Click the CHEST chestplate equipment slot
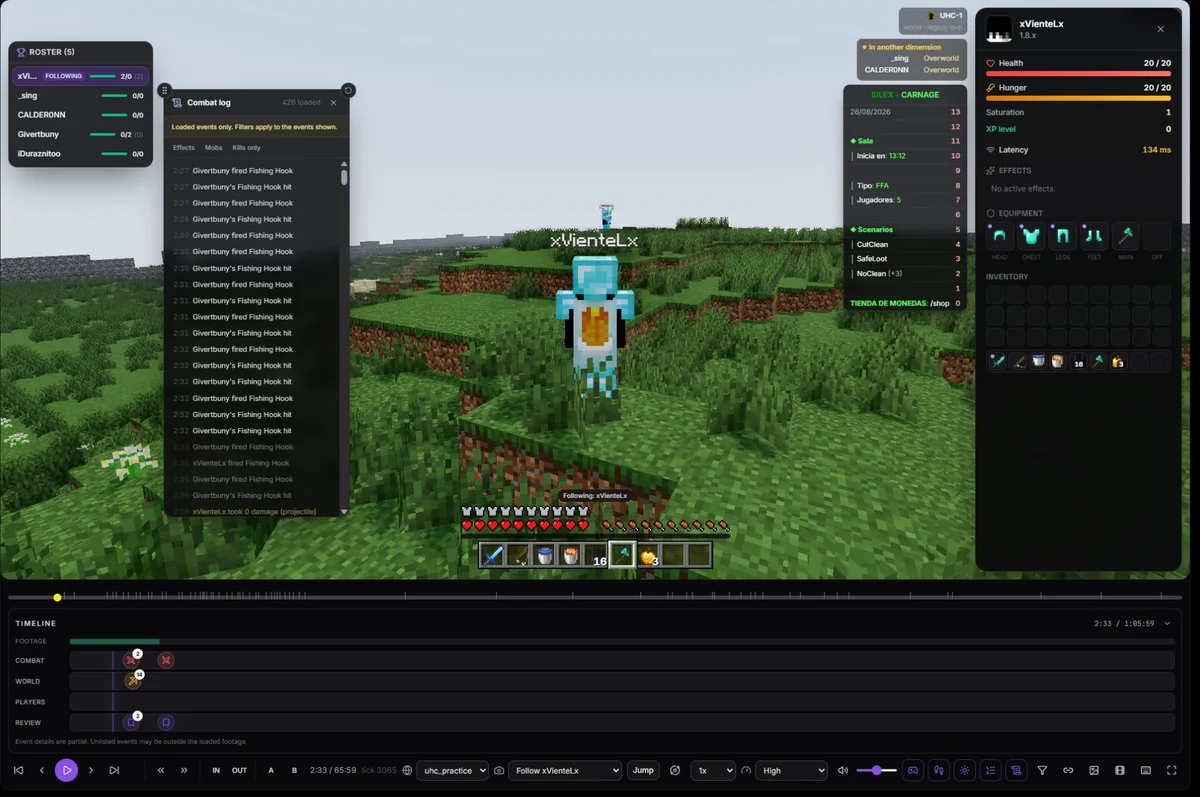Viewport: 1200px width, 797px height. (1031, 237)
